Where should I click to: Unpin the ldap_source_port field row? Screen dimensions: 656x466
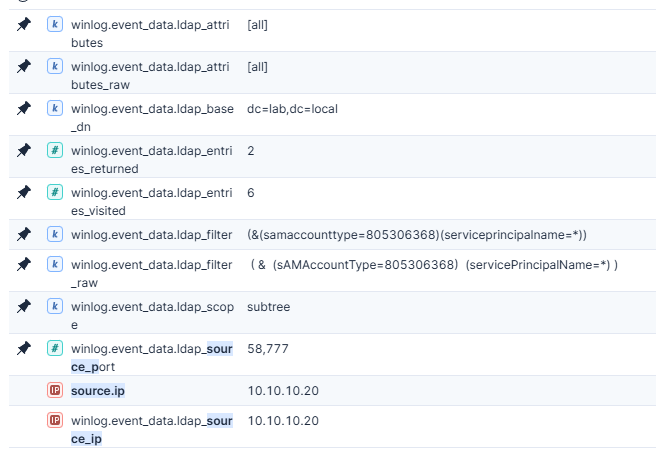coord(24,348)
